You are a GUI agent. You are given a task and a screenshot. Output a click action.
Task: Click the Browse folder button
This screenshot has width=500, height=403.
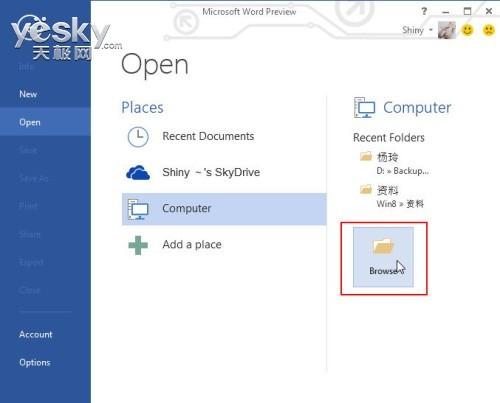383,257
